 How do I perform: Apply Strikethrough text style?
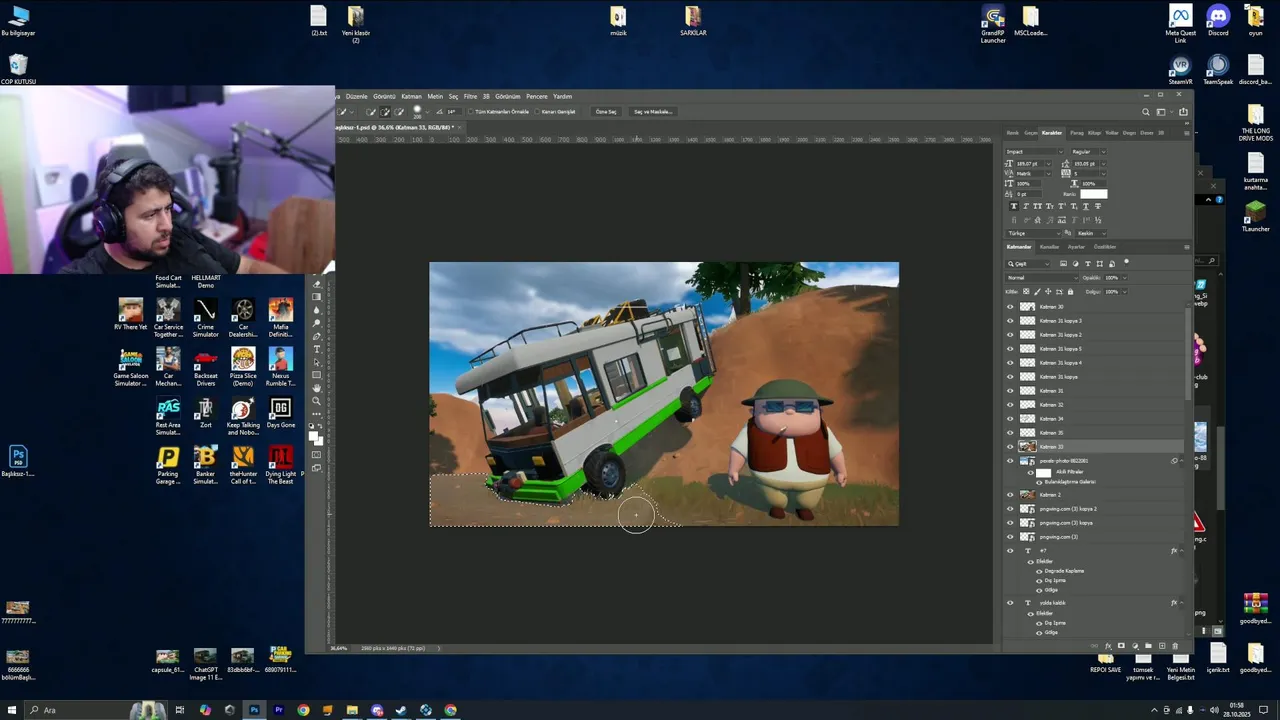click(1098, 206)
